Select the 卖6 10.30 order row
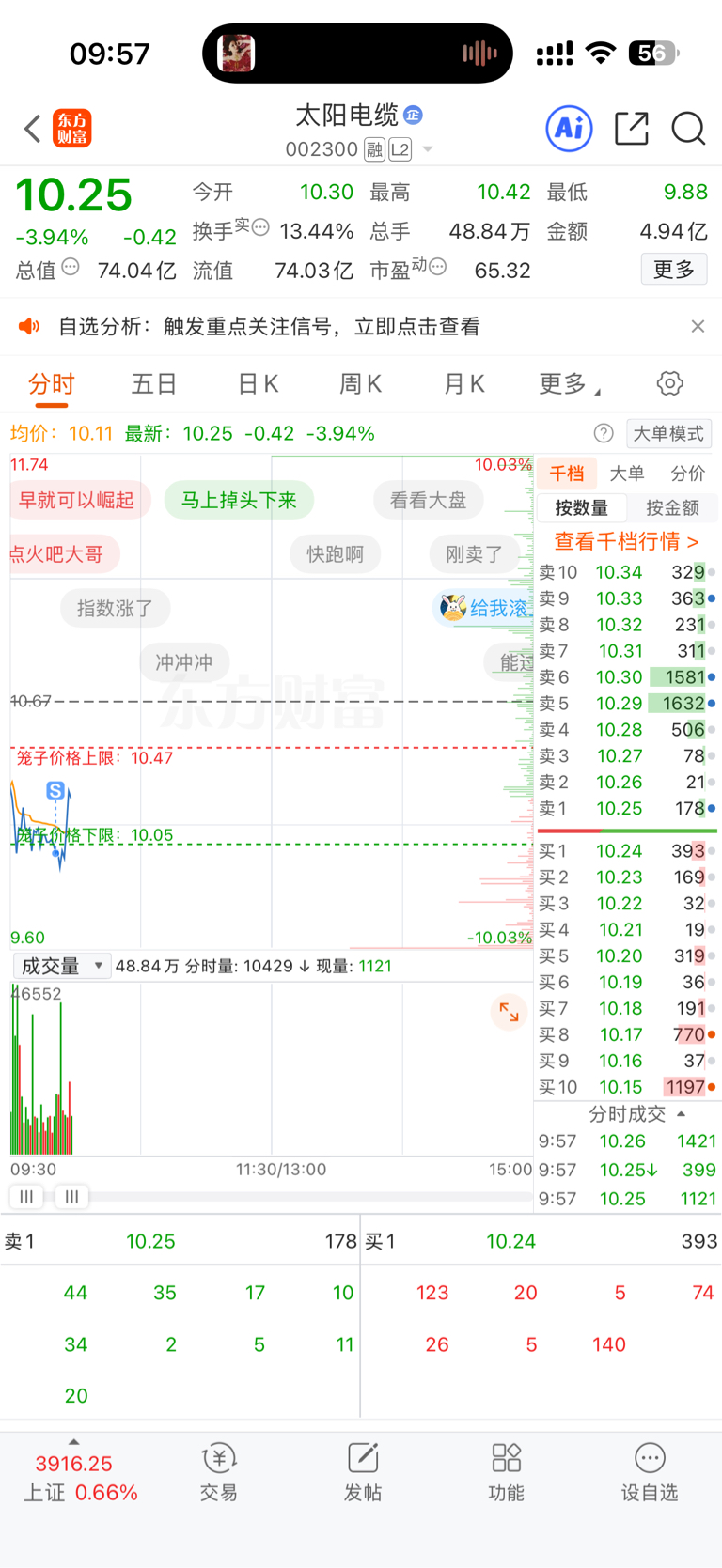Image resolution: width=722 pixels, height=1568 pixels. point(626,676)
